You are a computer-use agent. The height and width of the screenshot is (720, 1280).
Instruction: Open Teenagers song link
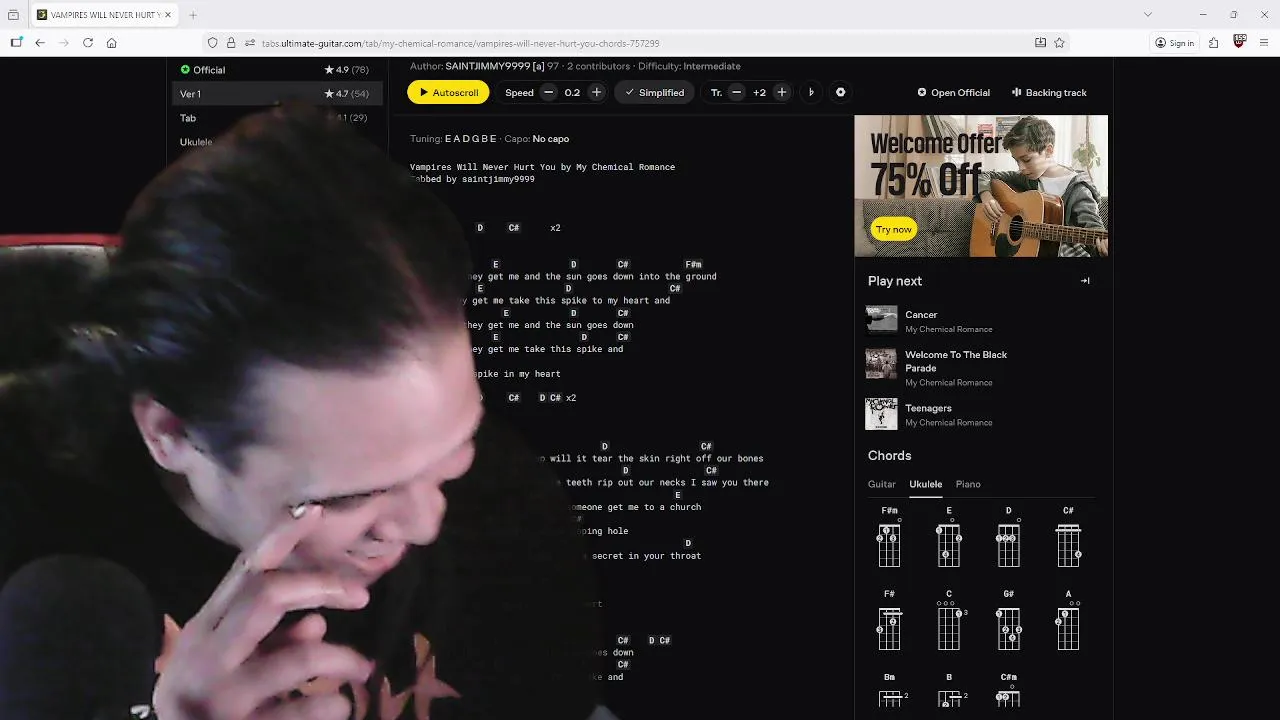[928, 408]
